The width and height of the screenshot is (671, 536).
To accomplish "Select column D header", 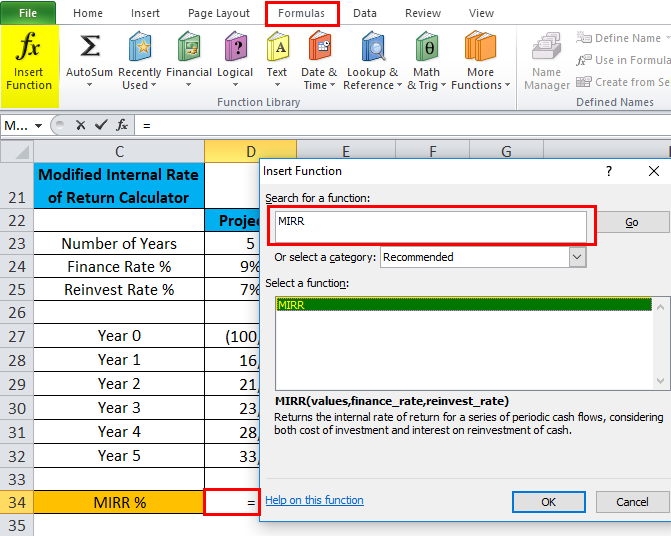I will [x=251, y=151].
